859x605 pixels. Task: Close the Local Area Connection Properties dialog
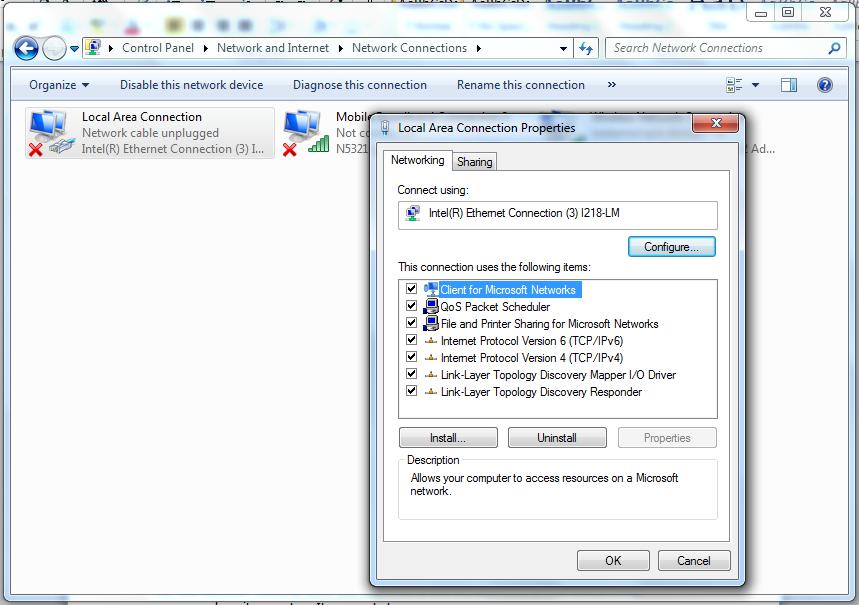715,123
